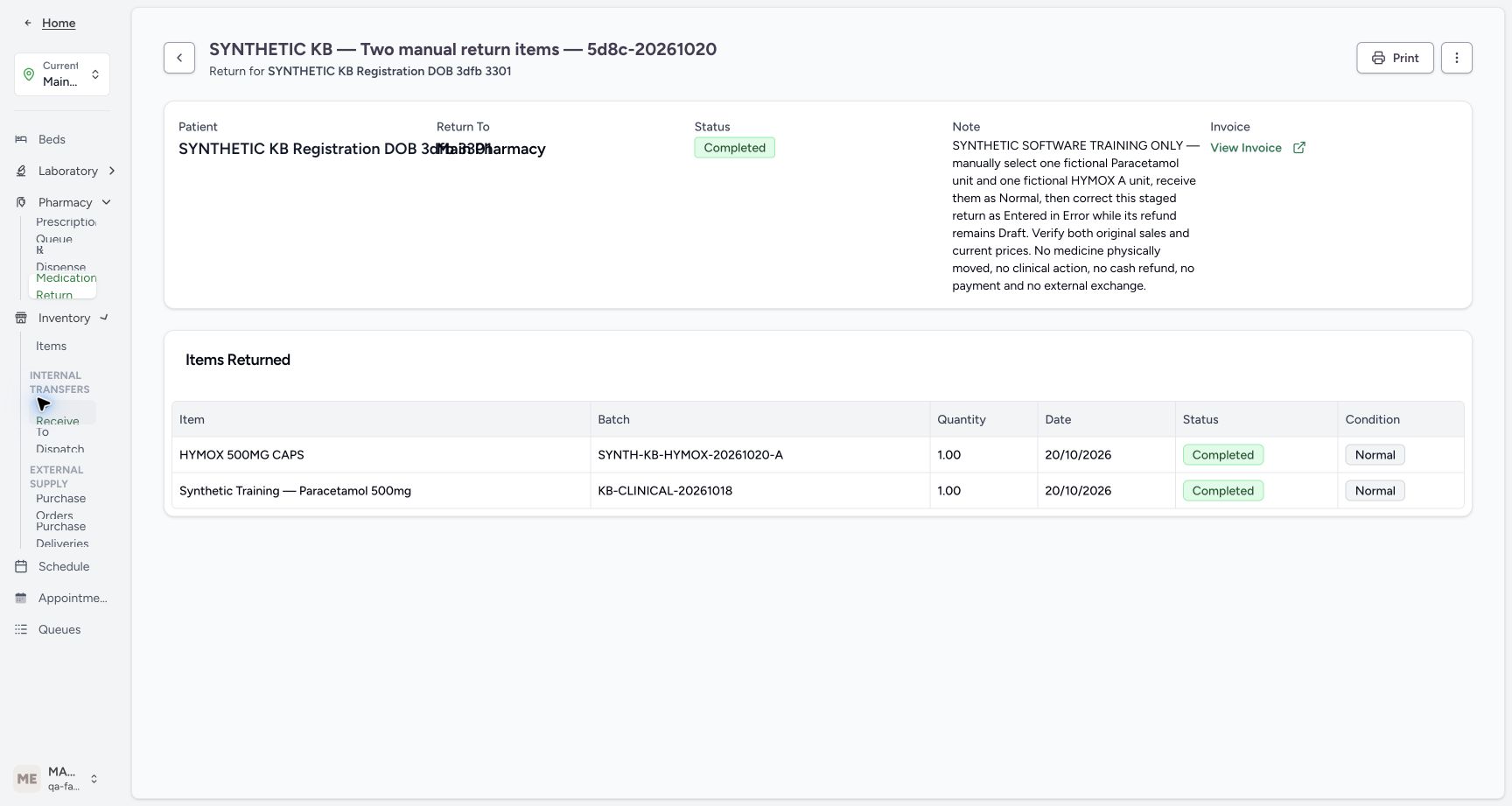Screen dimensions: 1512x806
Task: Click the Completed status badge in the header card
Action: pyautogui.click(x=734, y=148)
